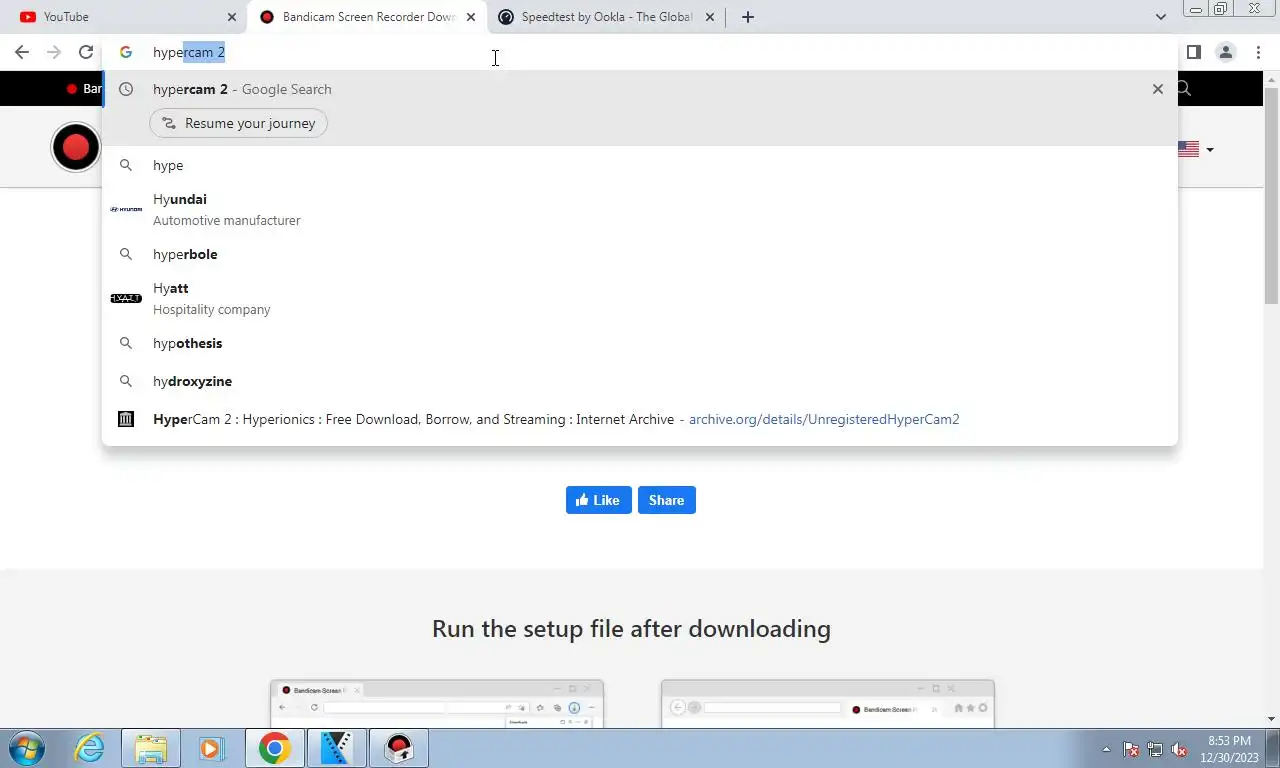Click the muted volume tray icon
1280x768 pixels.
click(1179, 749)
